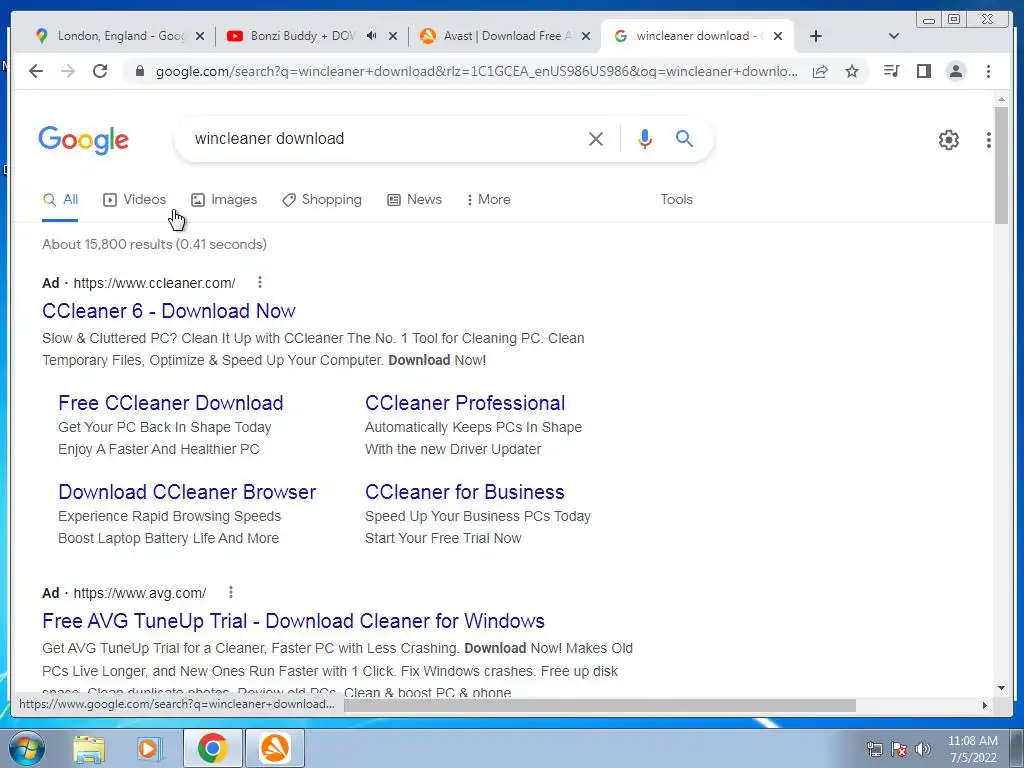Click the Chrome icon in taskbar

212,748
